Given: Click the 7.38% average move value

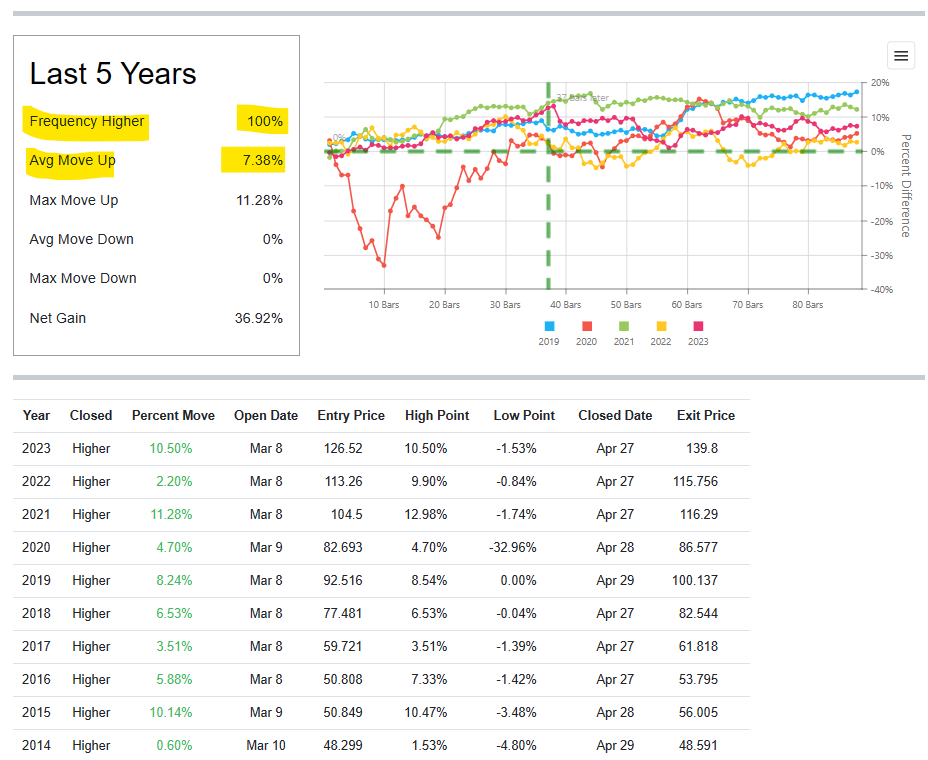Looking at the screenshot, I should pos(262,160).
